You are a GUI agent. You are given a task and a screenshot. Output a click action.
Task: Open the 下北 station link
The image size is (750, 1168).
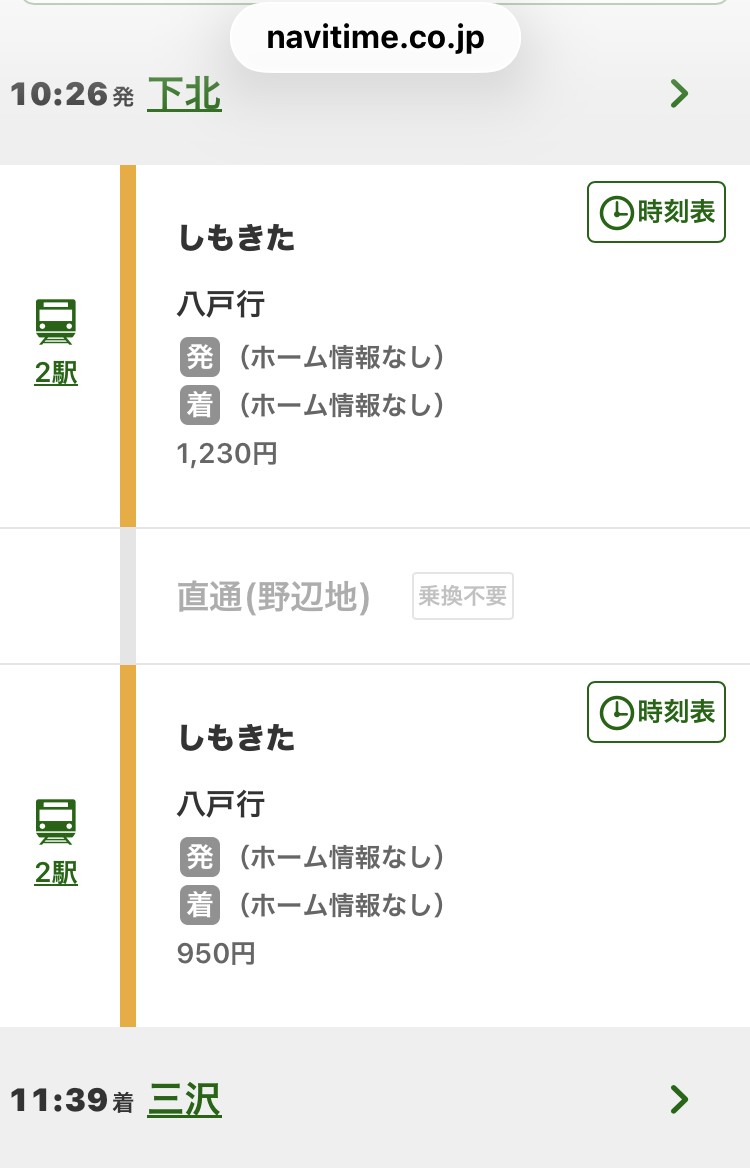[x=184, y=95]
